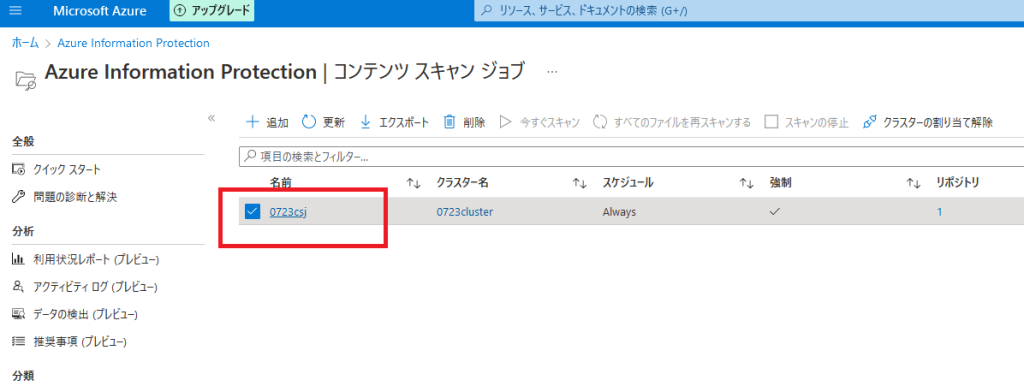Open アクティビティ ログ (プレビュー) in sidebar
1024x386 pixels.
coord(85,287)
